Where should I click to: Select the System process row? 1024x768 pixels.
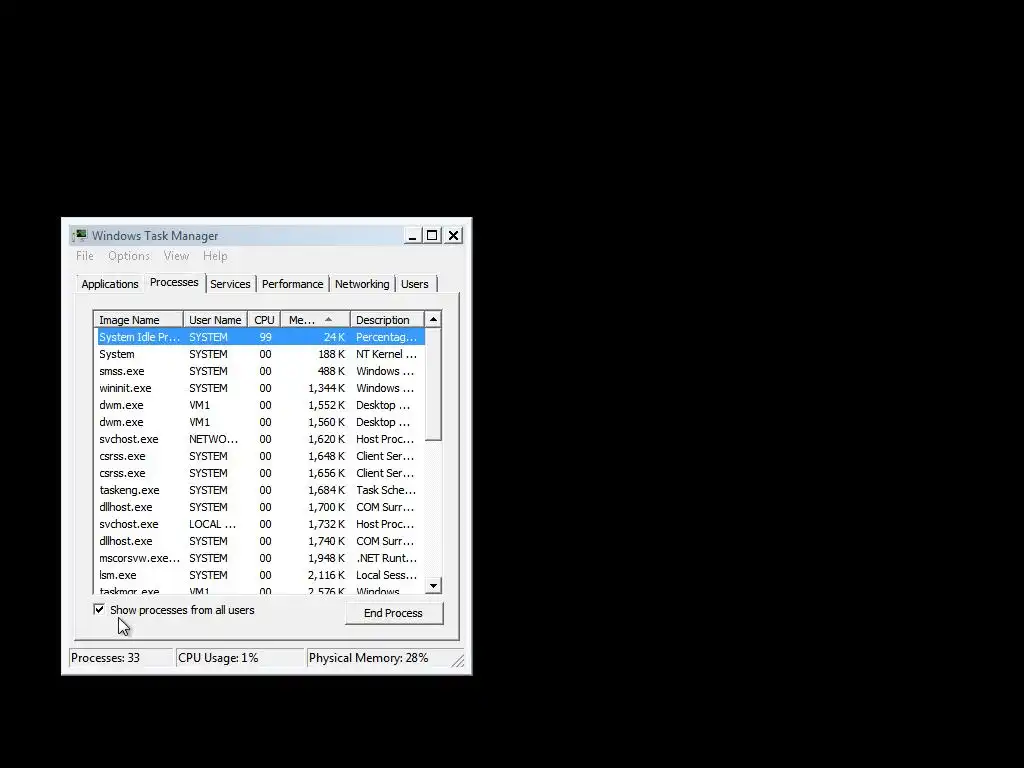click(x=260, y=354)
